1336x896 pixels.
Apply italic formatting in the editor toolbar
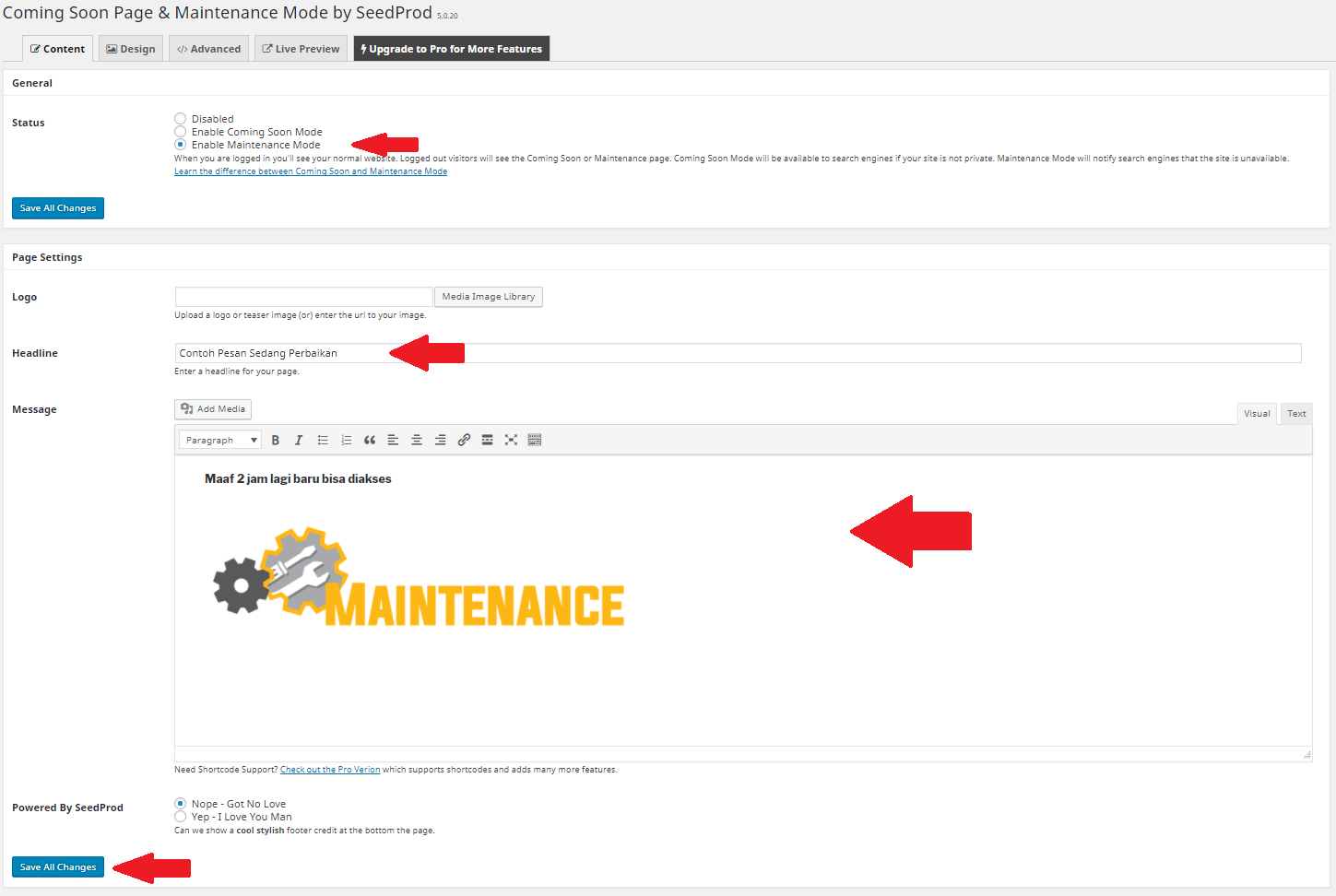click(298, 440)
